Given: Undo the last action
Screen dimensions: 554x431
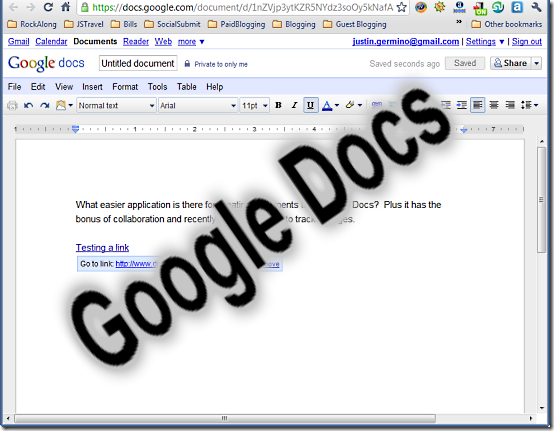Looking at the screenshot, I should click(28, 105).
